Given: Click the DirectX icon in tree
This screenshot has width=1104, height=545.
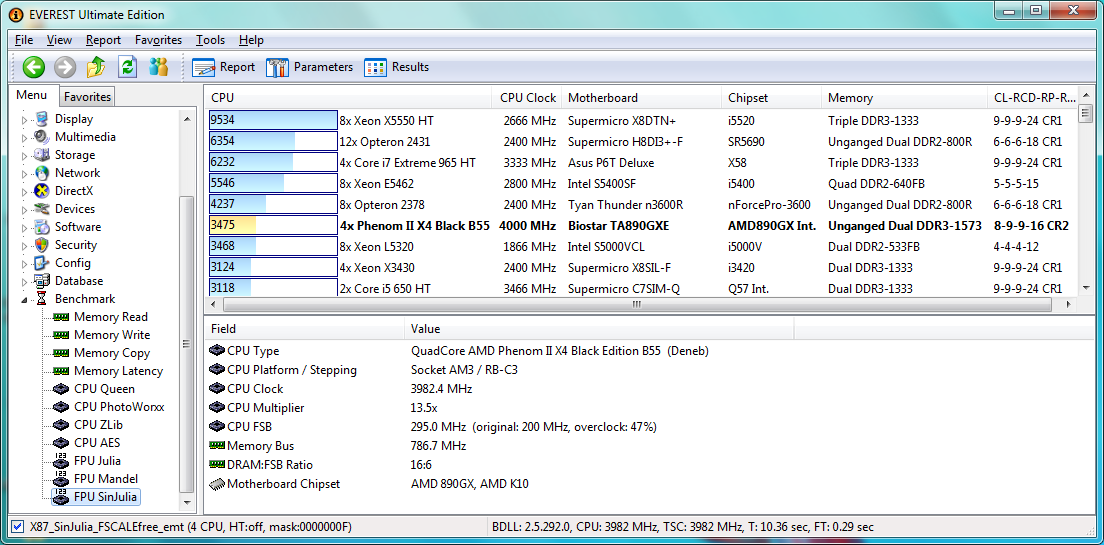Looking at the screenshot, I should pos(42,191).
